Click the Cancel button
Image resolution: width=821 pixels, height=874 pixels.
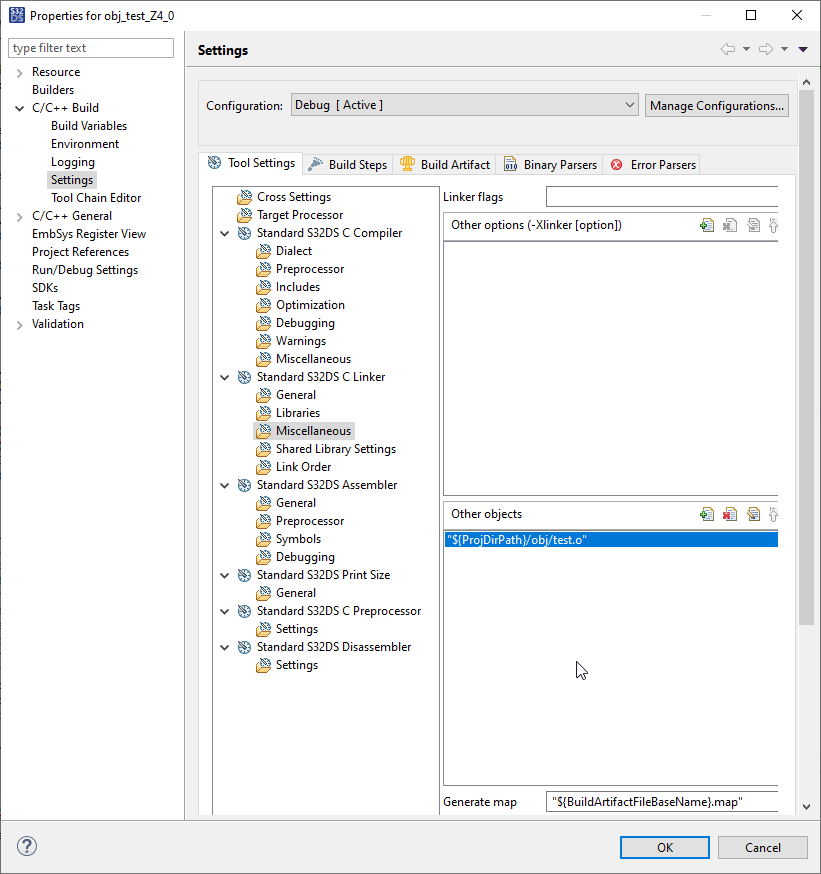[x=762, y=847]
